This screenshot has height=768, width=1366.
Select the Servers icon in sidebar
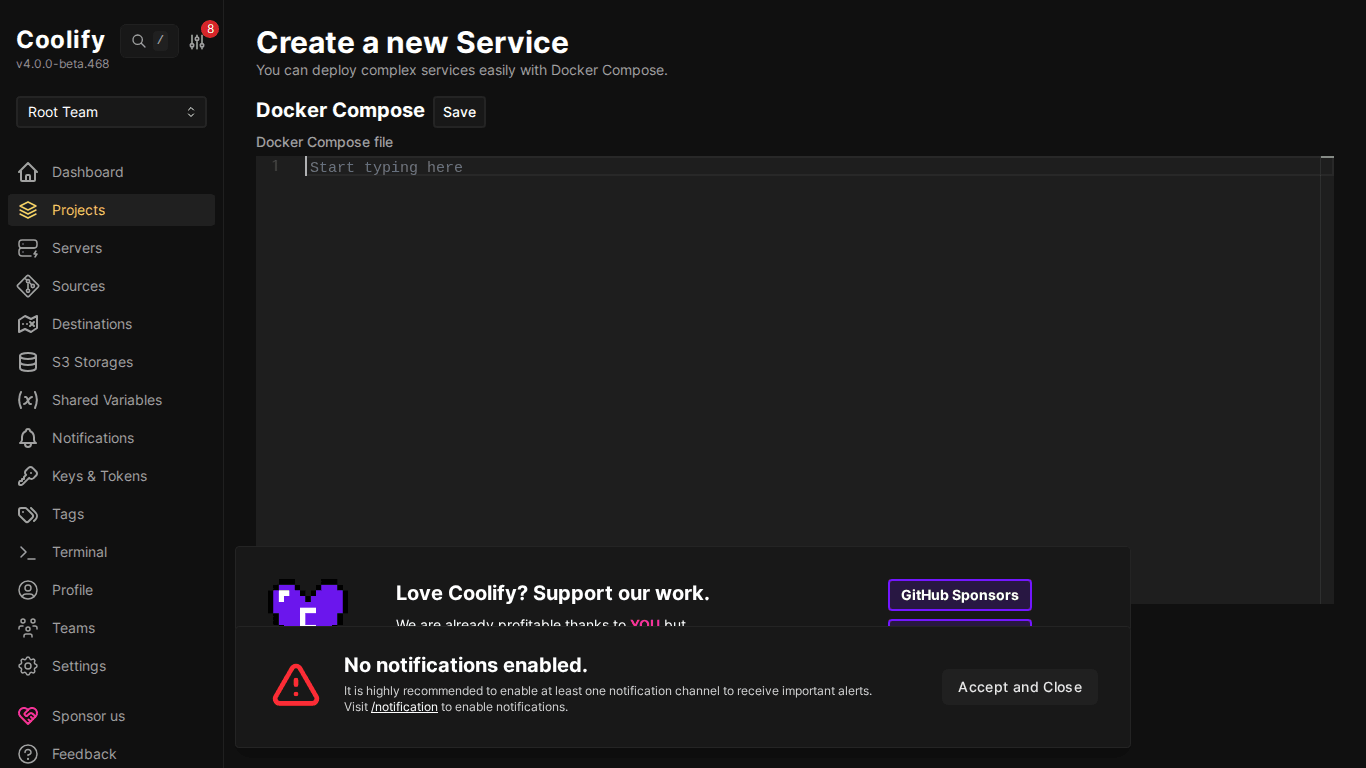(28, 248)
